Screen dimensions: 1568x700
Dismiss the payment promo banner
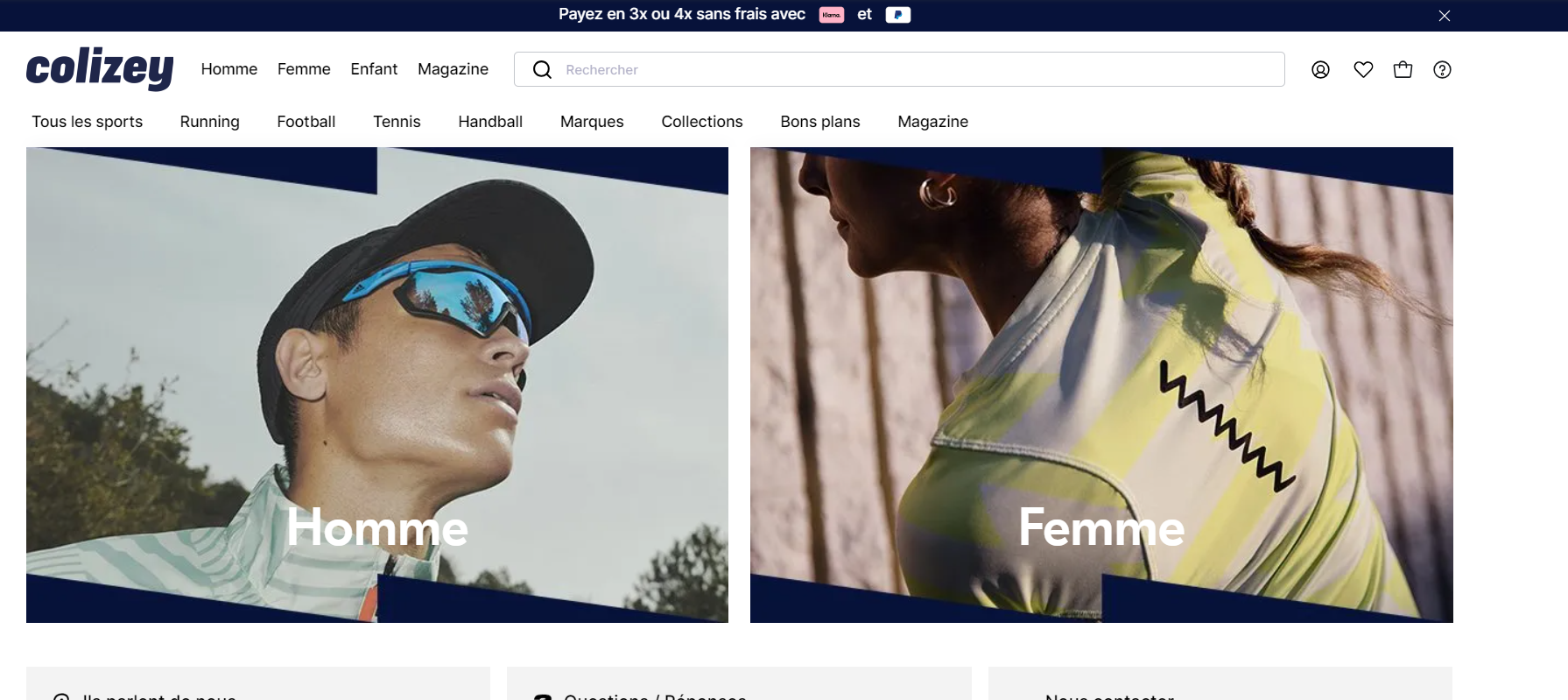click(x=1445, y=16)
